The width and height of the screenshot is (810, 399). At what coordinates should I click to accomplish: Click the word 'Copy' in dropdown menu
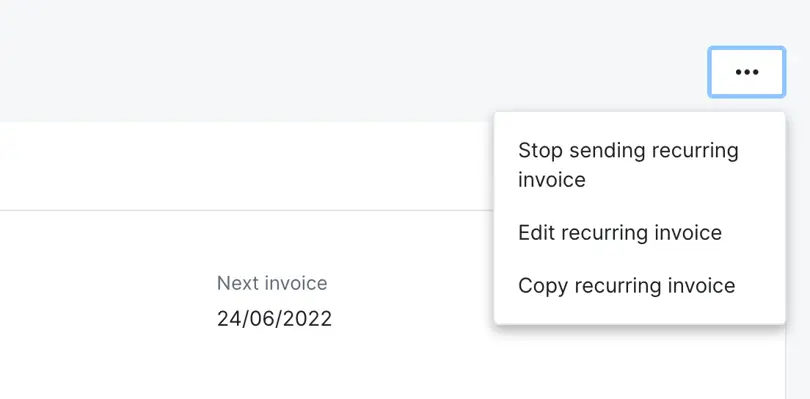(542, 286)
